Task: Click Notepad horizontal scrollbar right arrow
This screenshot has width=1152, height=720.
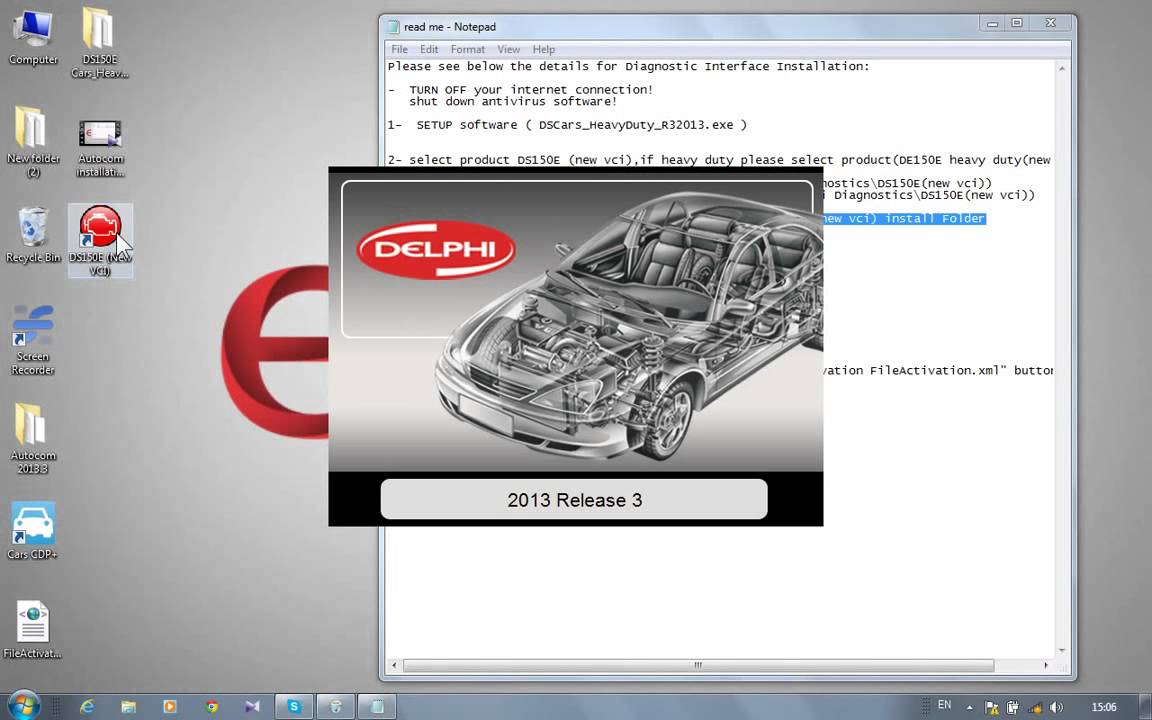Action: coord(1046,666)
